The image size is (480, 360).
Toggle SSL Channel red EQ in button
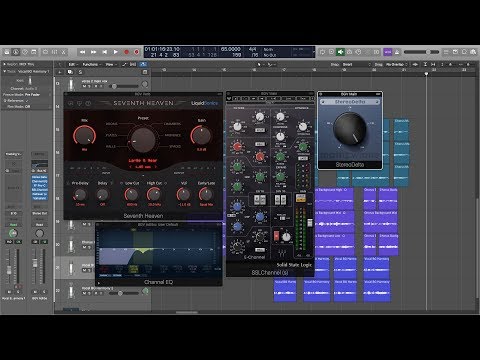276,236
